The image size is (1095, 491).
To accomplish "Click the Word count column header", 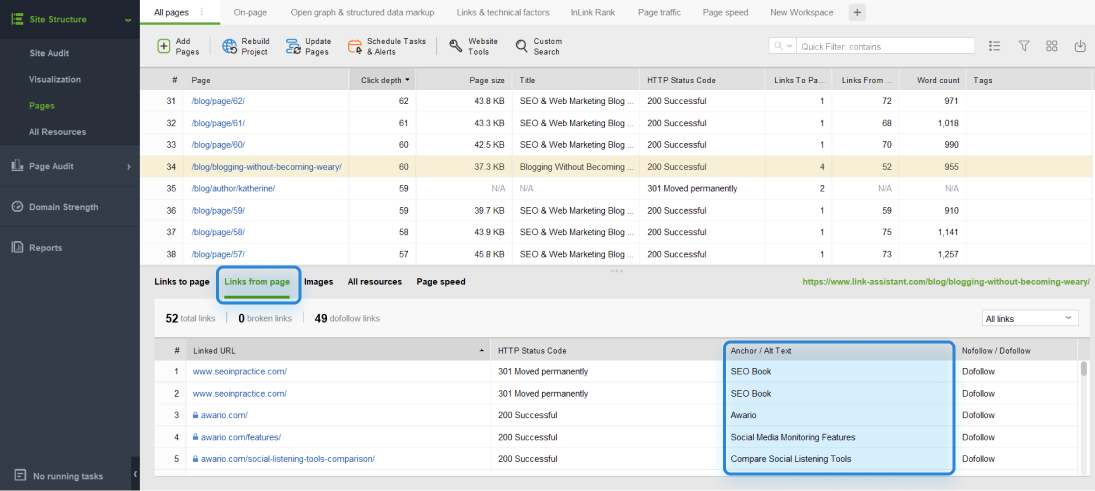I will pos(932,80).
